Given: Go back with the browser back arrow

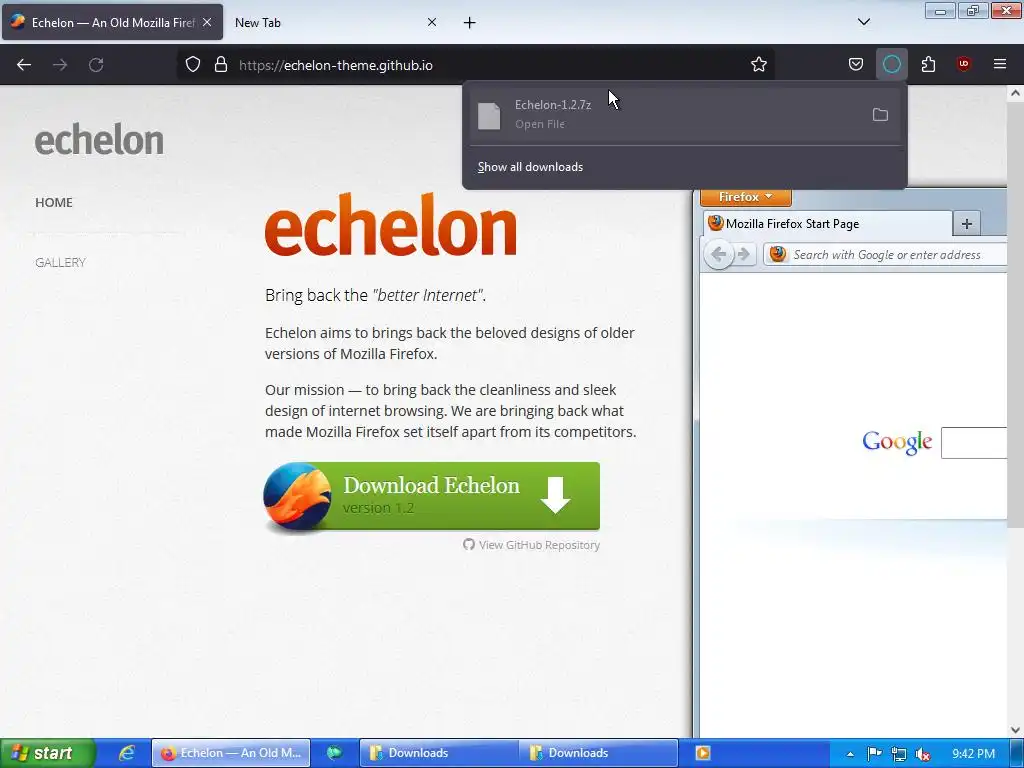Looking at the screenshot, I should click(24, 65).
